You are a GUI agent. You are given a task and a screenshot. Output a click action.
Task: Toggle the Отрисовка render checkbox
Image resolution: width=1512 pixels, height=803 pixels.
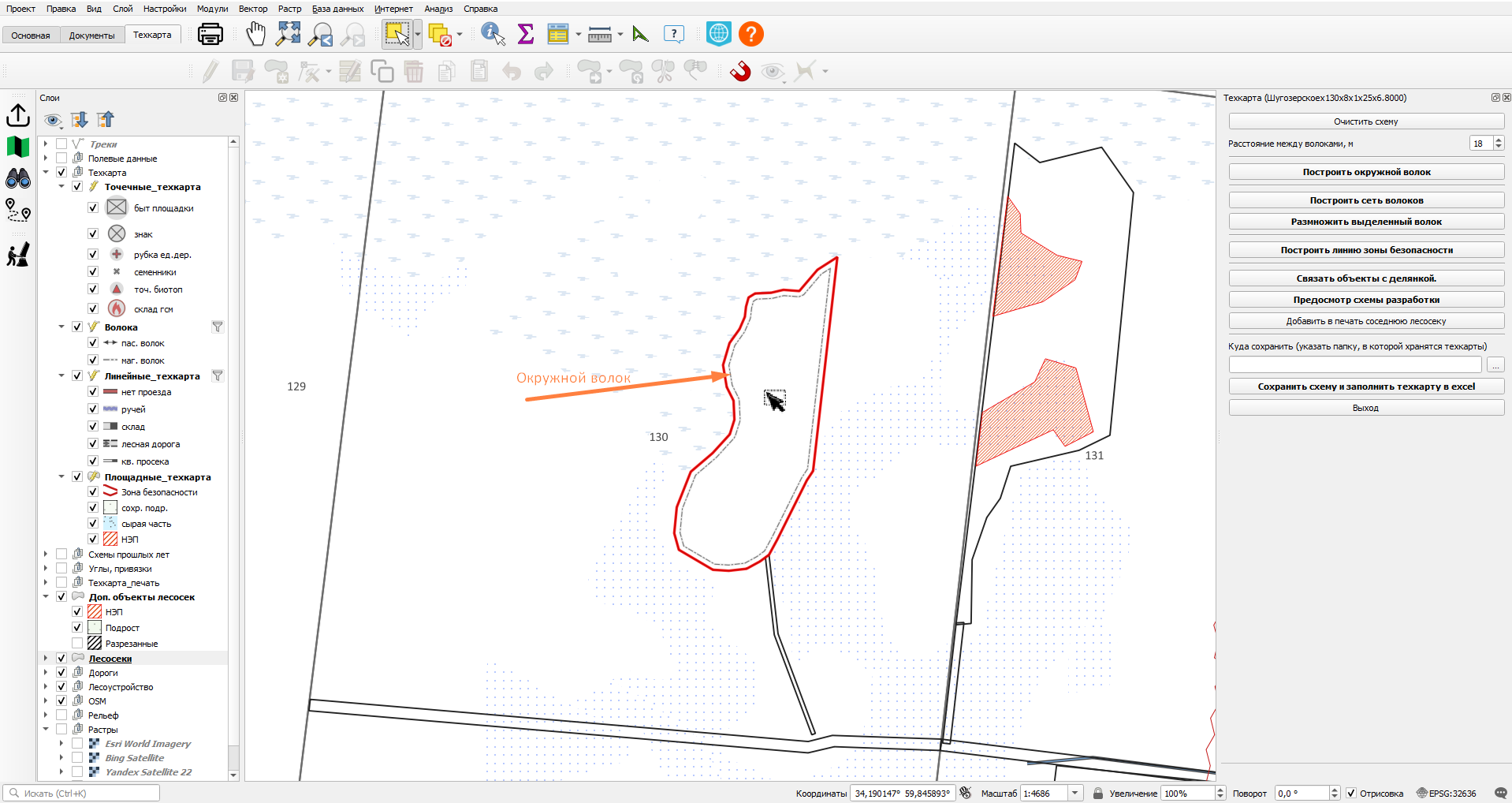coord(1351,794)
